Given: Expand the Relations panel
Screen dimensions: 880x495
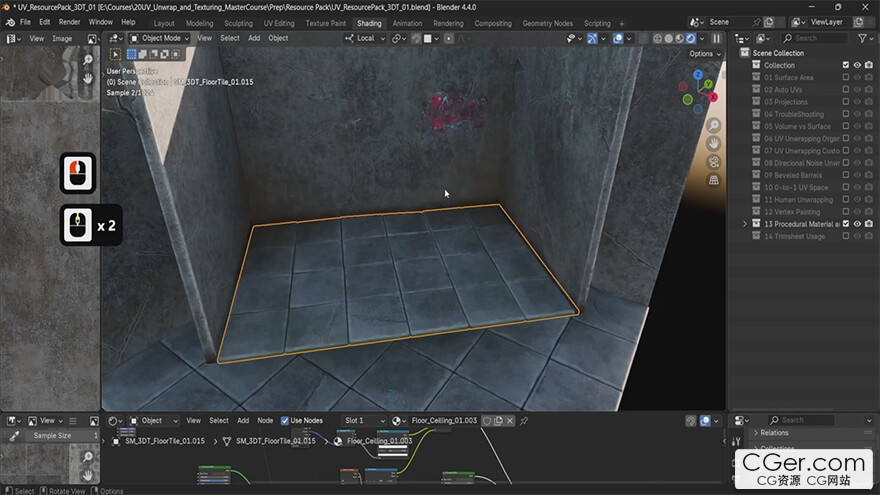Looking at the screenshot, I should click(774, 433).
